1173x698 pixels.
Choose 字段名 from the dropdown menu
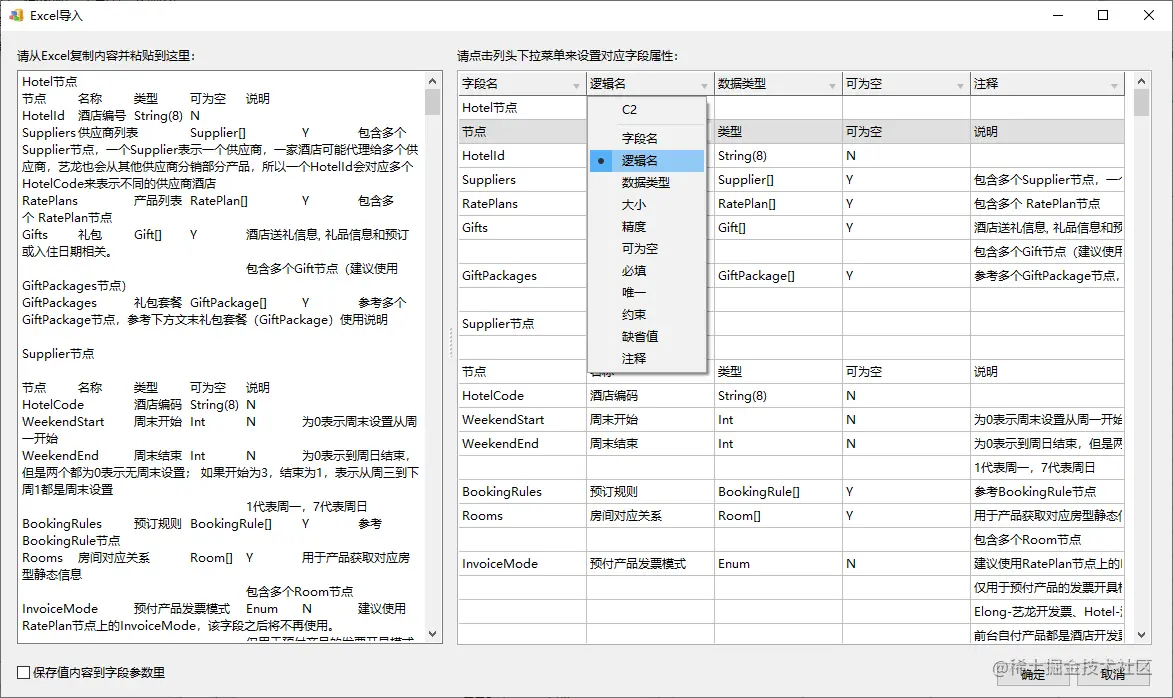[x=647, y=138]
